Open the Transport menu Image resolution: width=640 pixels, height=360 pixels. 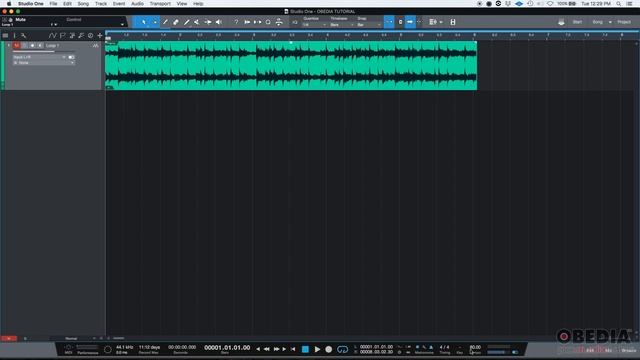(x=160, y=4)
